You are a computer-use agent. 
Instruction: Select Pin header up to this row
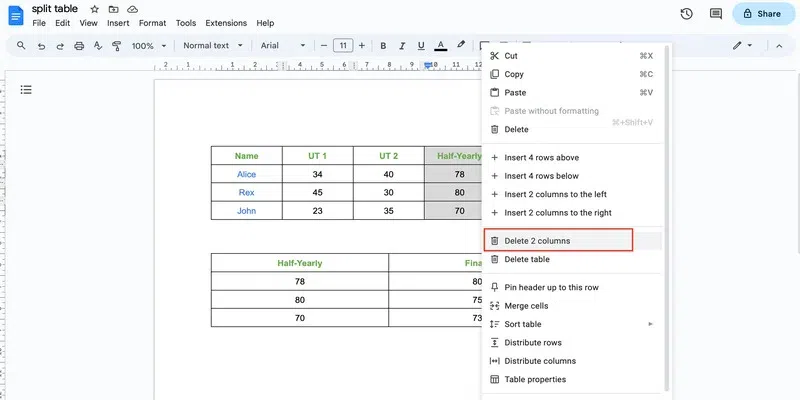tap(572, 287)
